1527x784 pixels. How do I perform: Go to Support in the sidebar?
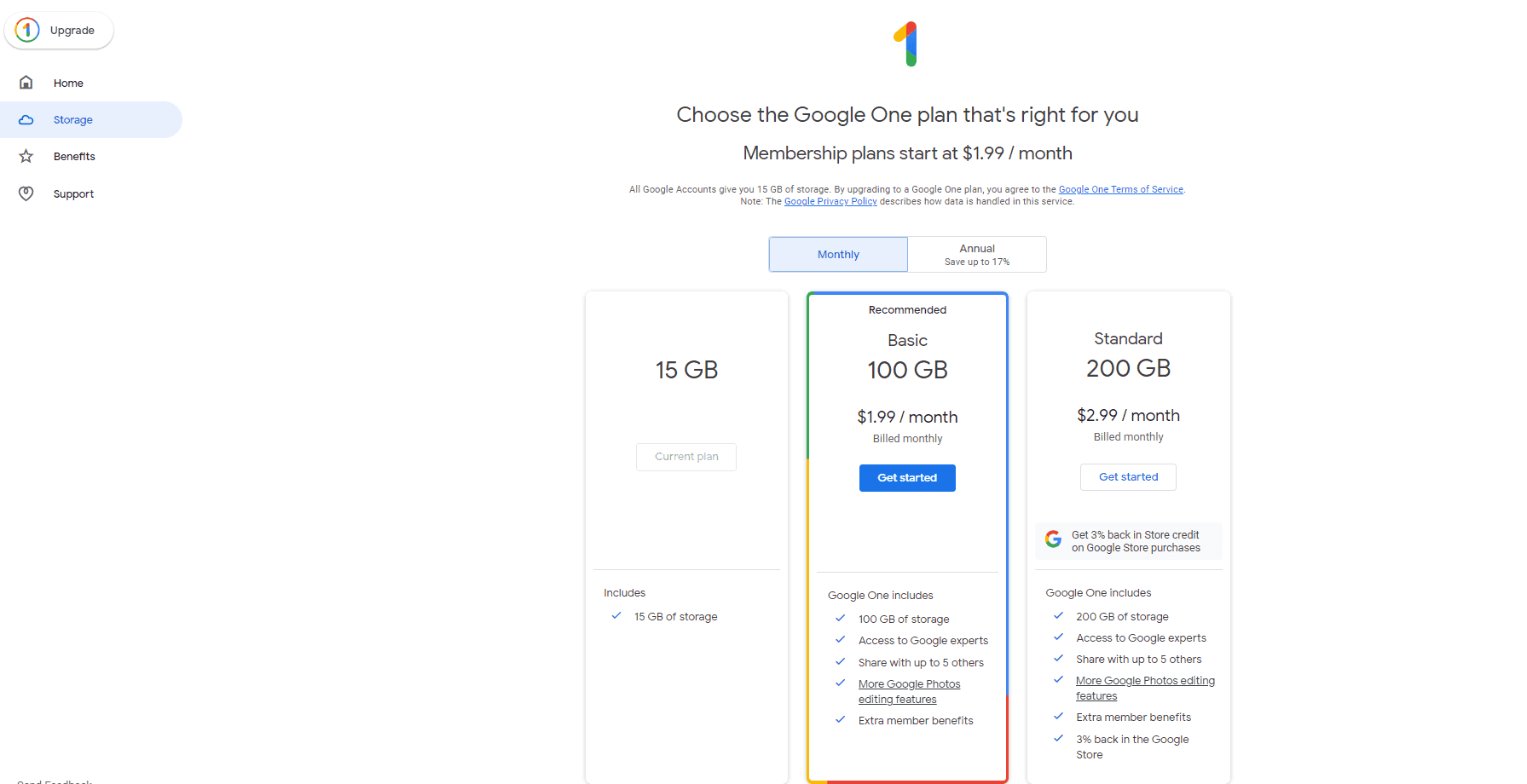tap(73, 194)
